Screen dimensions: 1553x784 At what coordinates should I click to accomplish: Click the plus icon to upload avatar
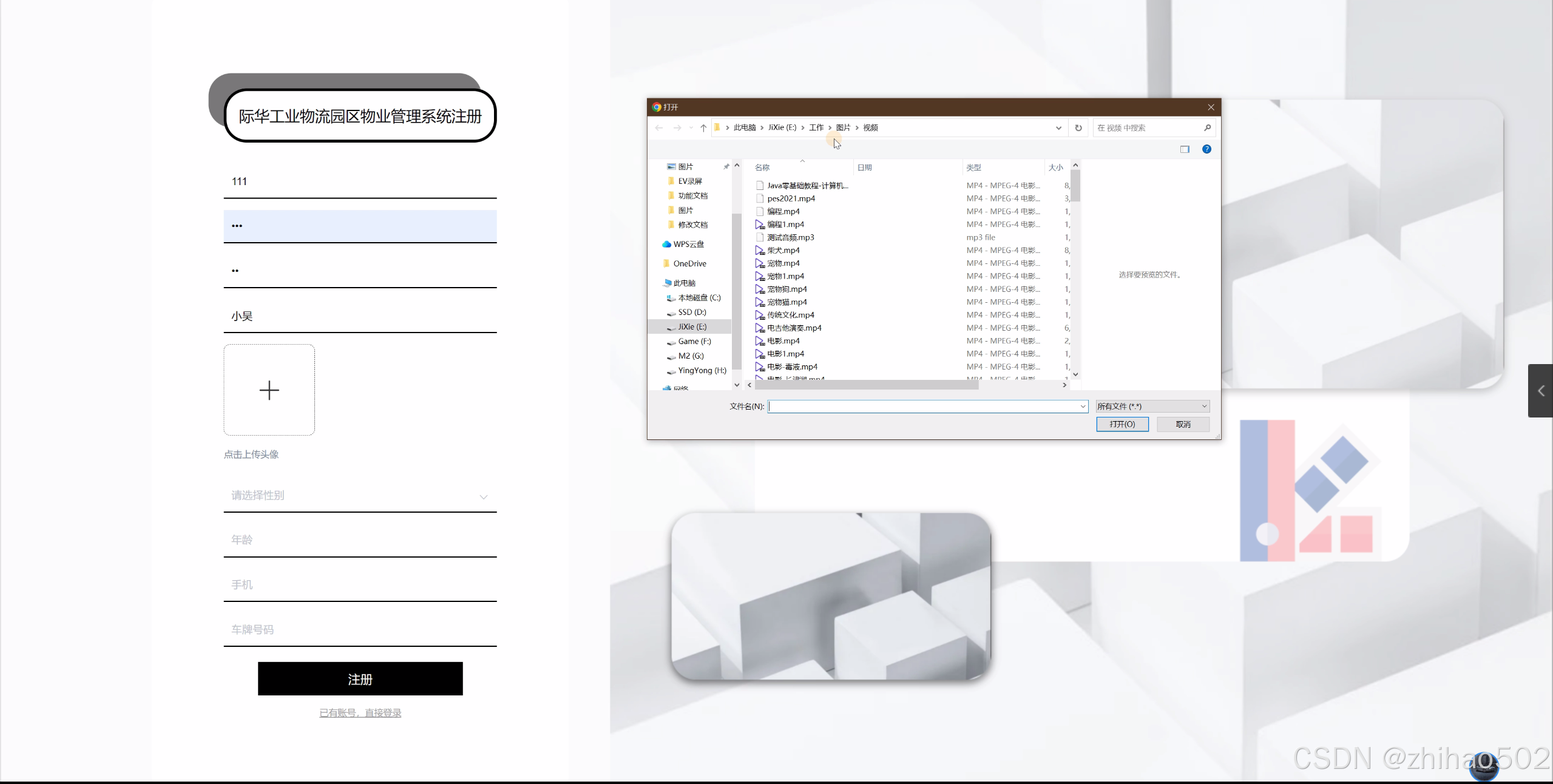point(269,390)
